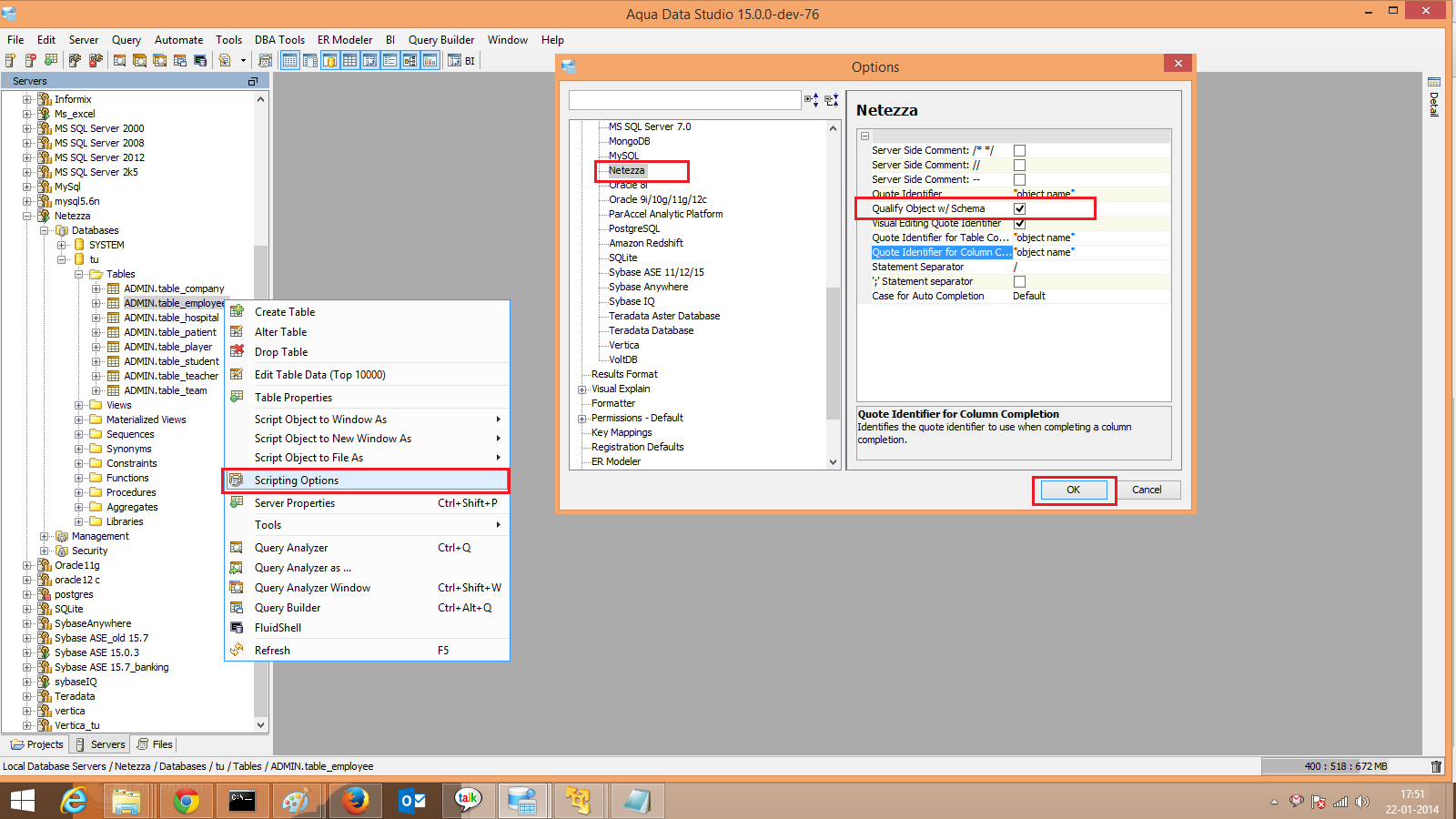Open Script Object to Window As submenu
The image size is (1456, 819).
366,419
